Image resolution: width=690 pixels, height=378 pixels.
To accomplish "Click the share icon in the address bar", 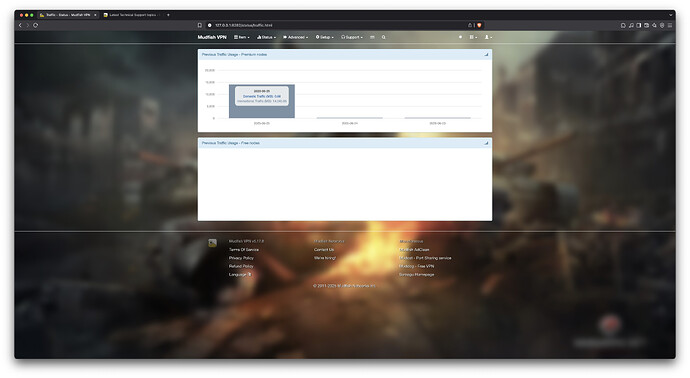I will coord(470,25).
